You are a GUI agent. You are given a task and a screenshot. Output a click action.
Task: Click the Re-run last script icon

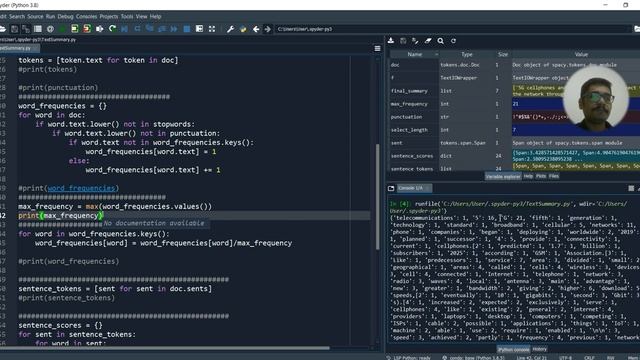112,29
